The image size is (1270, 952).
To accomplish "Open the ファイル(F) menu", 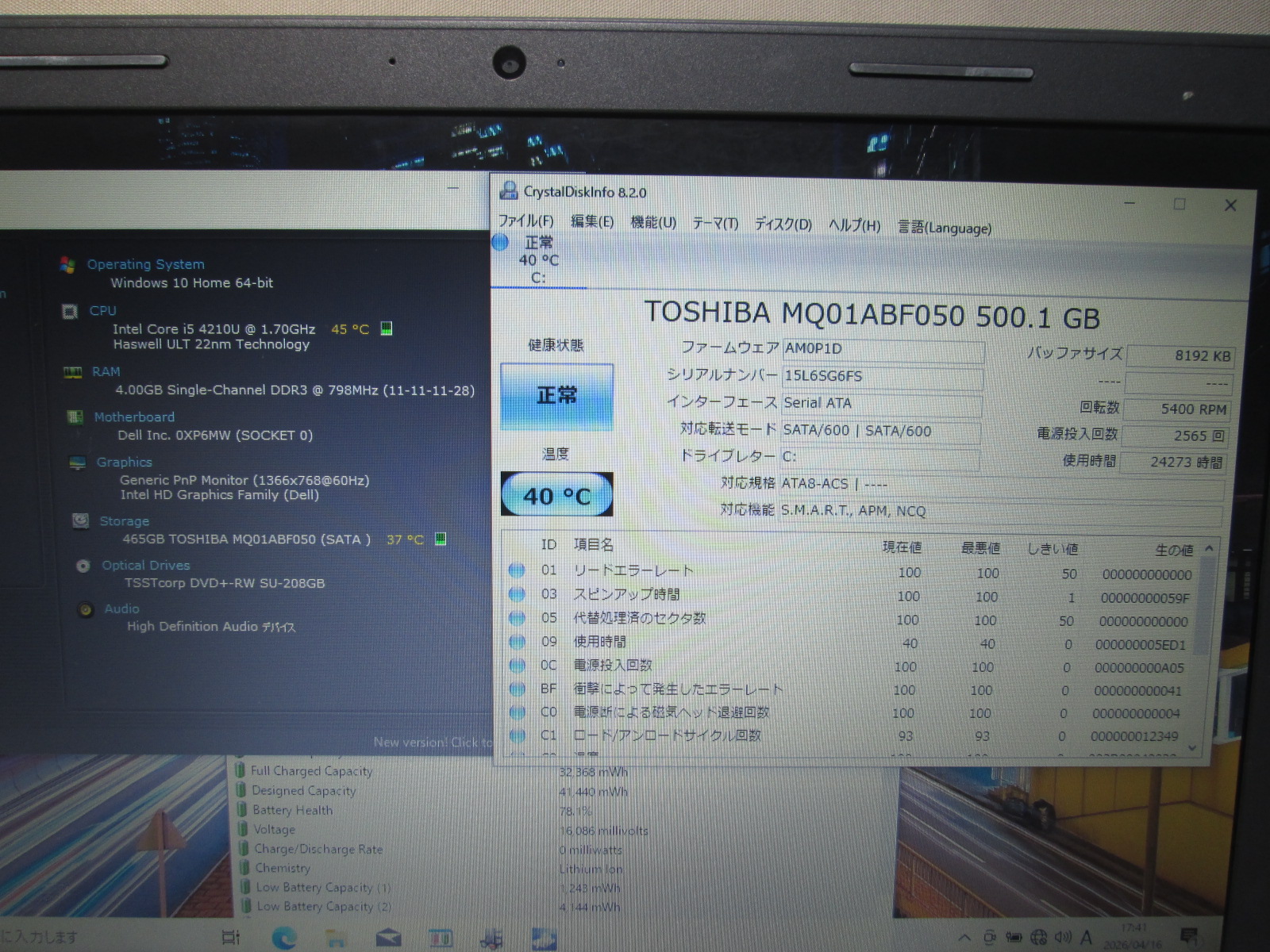I will 525,221.
